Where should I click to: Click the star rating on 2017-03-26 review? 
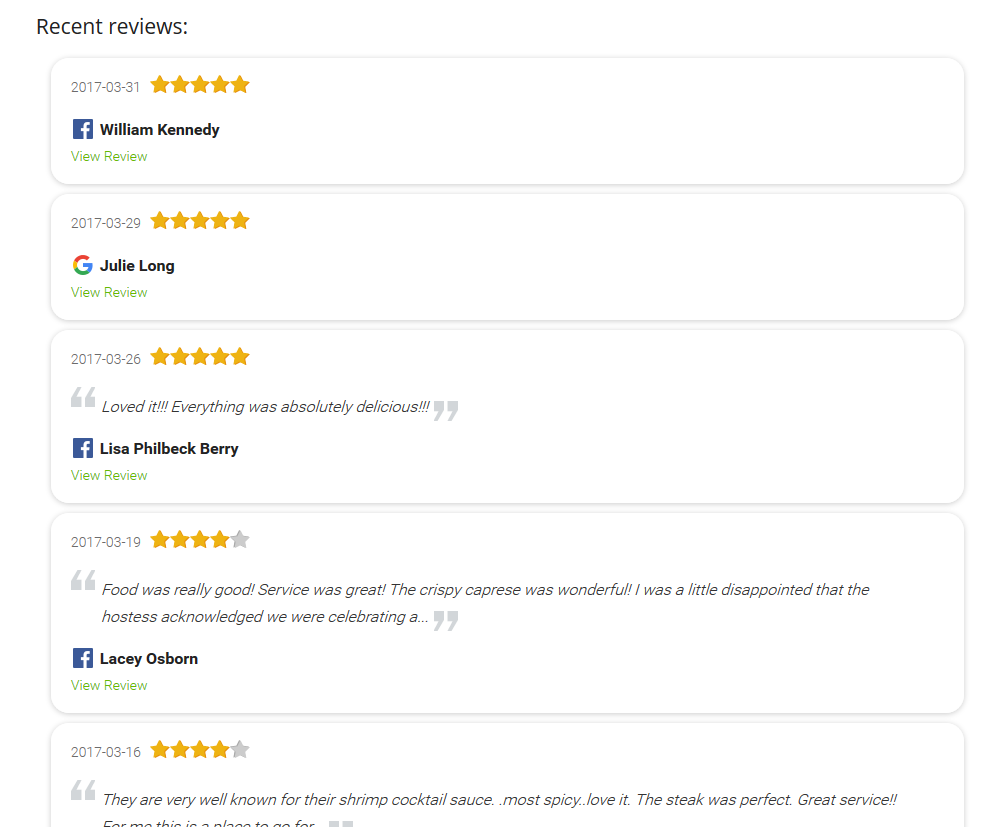pos(200,357)
